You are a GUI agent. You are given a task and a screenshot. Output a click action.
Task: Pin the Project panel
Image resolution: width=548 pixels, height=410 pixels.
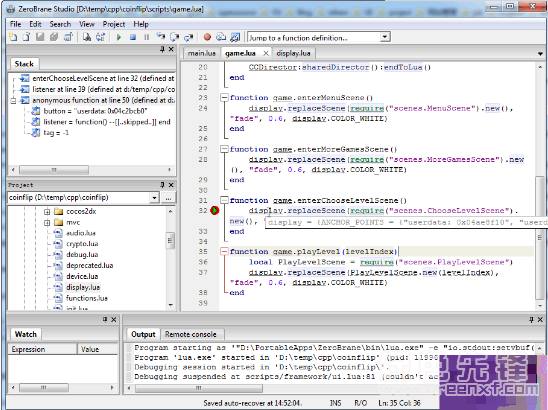(162, 185)
